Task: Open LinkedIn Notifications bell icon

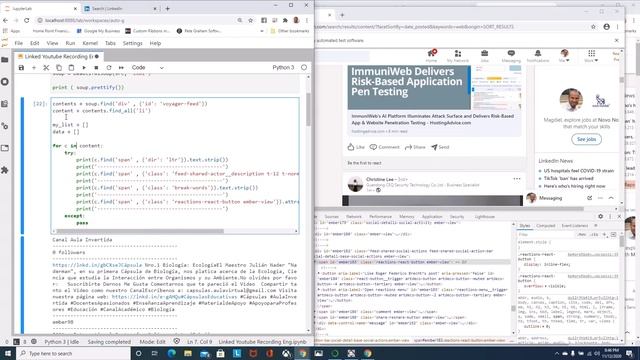Action: (x=538, y=56)
